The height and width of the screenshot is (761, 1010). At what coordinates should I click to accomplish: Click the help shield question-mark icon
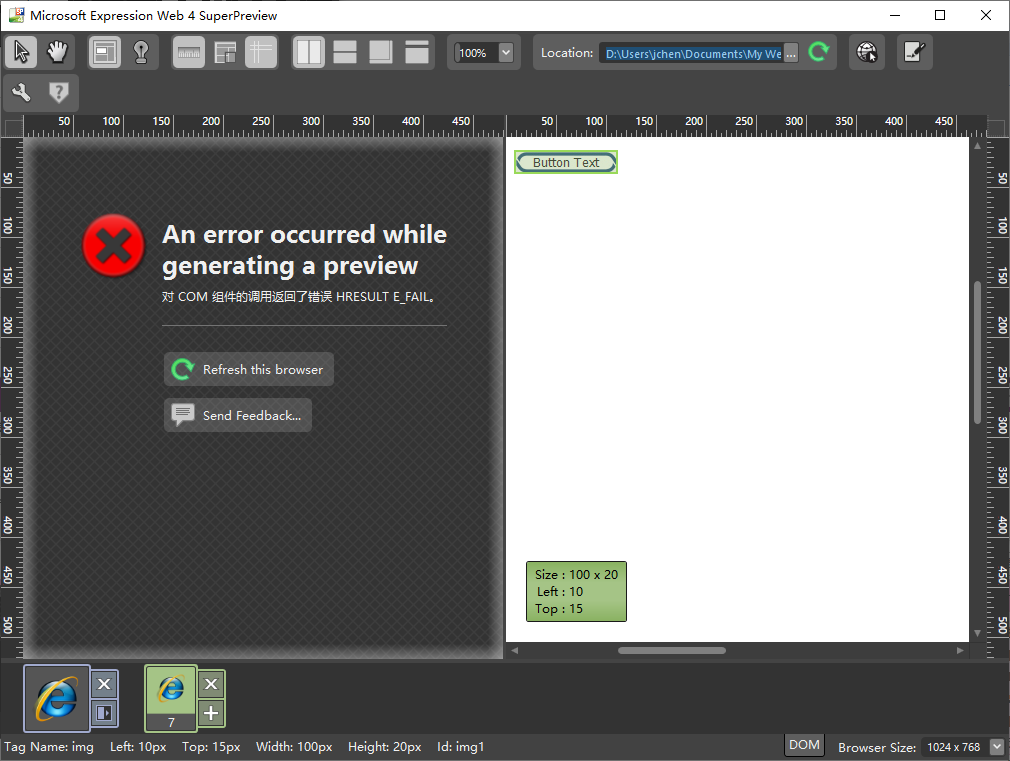pyautogui.click(x=59, y=93)
